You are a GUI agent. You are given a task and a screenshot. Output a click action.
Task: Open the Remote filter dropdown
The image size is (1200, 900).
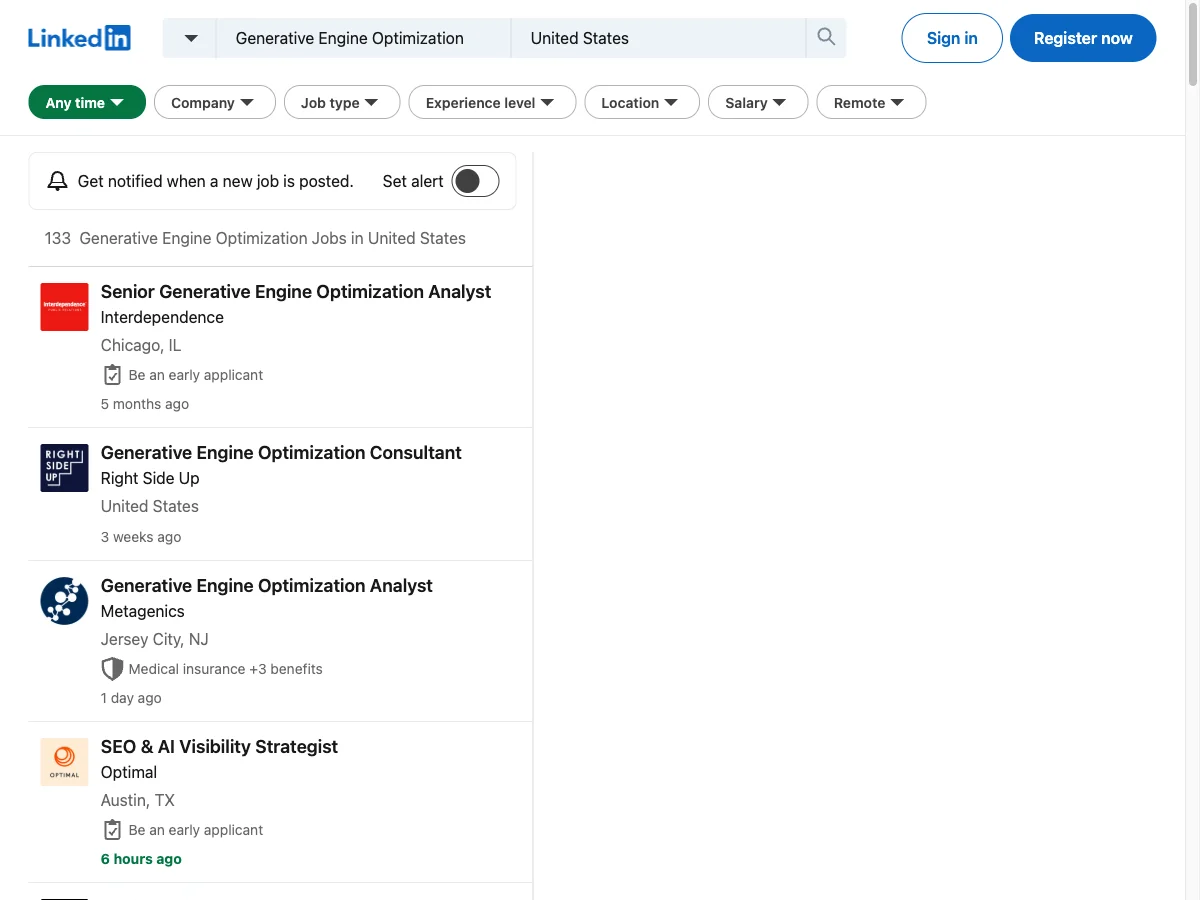point(871,102)
